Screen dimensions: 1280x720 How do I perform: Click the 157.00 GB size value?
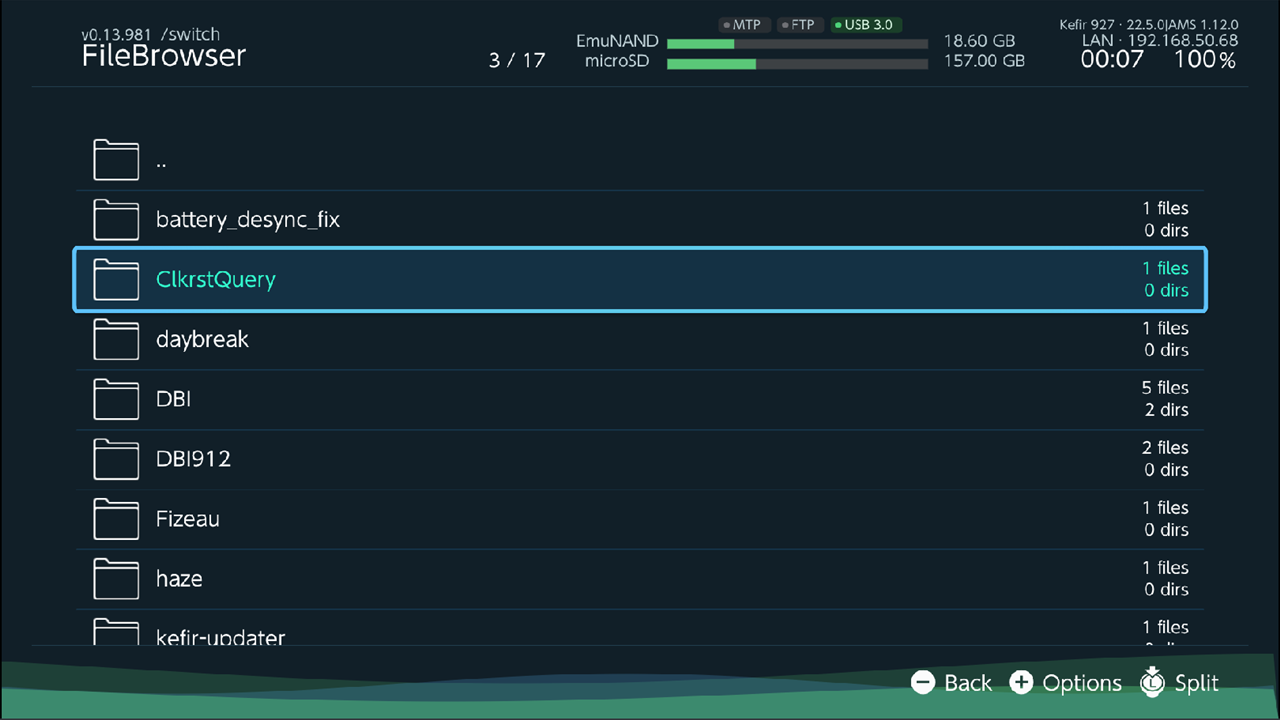tap(984, 61)
